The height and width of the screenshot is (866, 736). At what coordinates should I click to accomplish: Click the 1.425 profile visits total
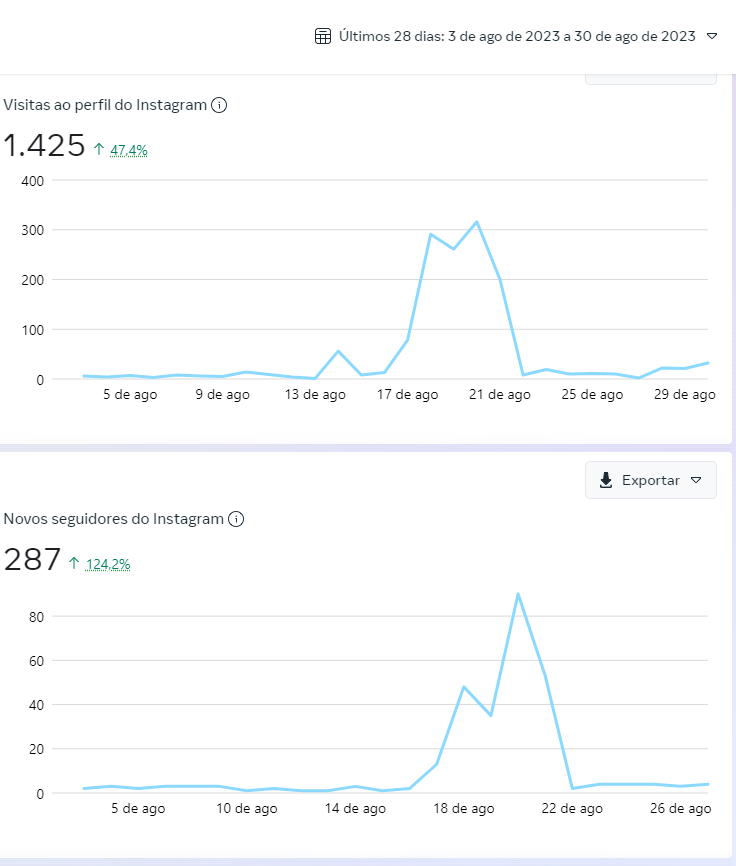(44, 146)
